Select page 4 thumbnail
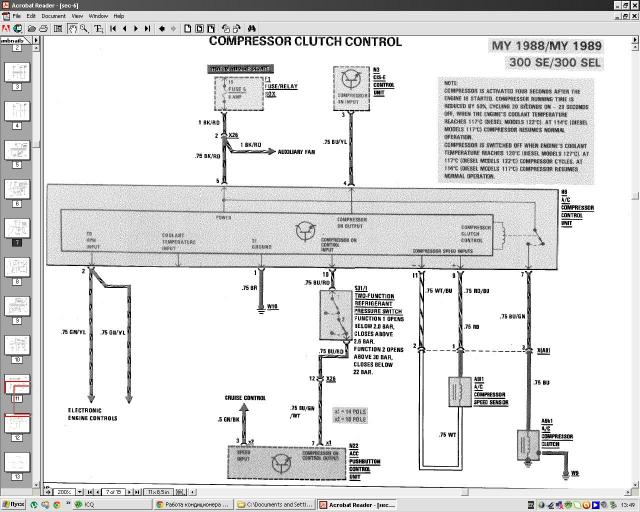The height and width of the screenshot is (512, 640). (x=17, y=111)
